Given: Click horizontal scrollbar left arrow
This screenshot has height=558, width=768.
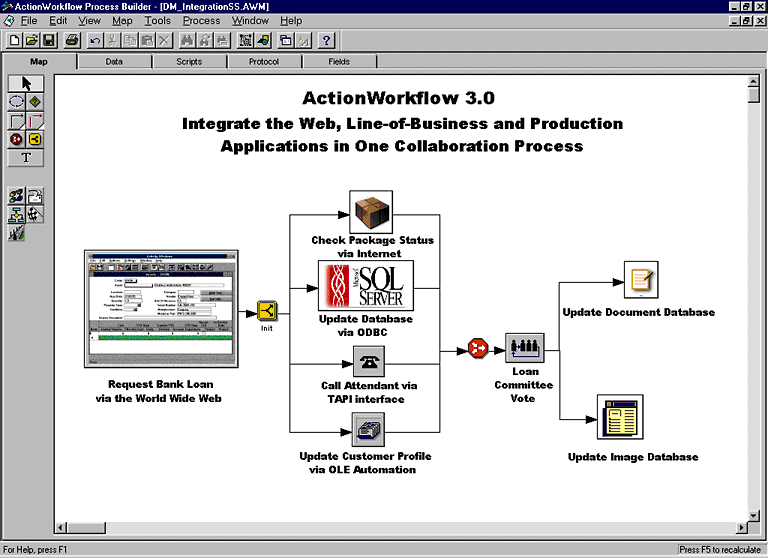Looking at the screenshot, I should click(60, 528).
